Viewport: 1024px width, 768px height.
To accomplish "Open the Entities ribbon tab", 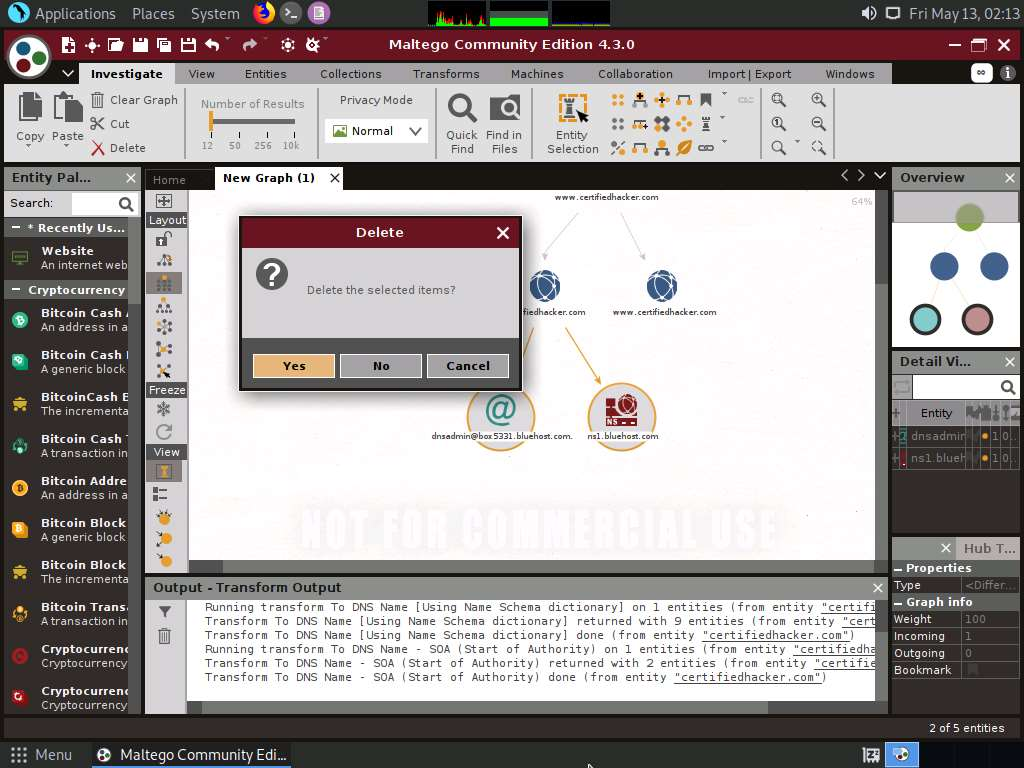I will coord(265,74).
